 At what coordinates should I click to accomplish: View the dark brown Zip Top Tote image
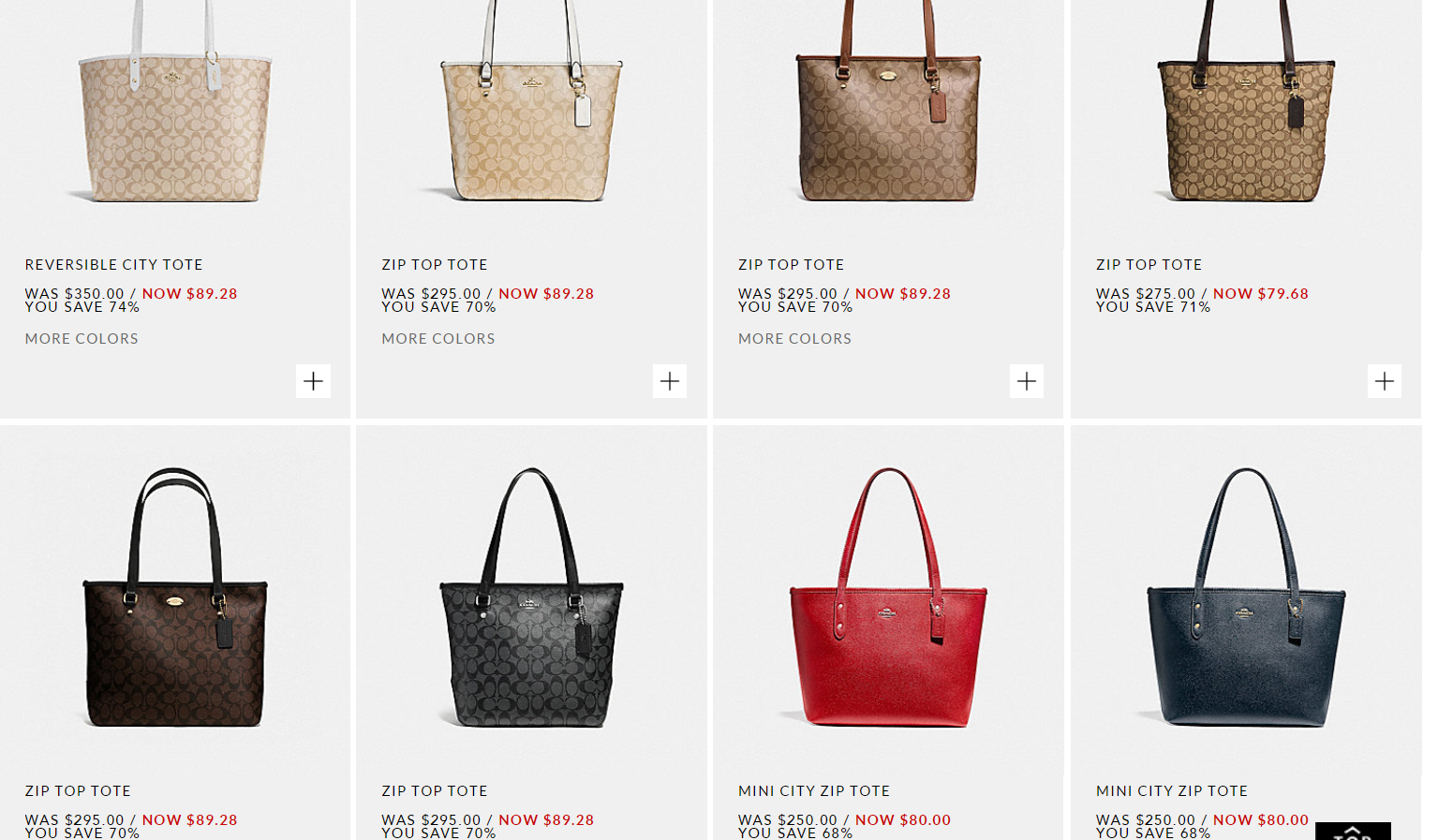point(175,597)
